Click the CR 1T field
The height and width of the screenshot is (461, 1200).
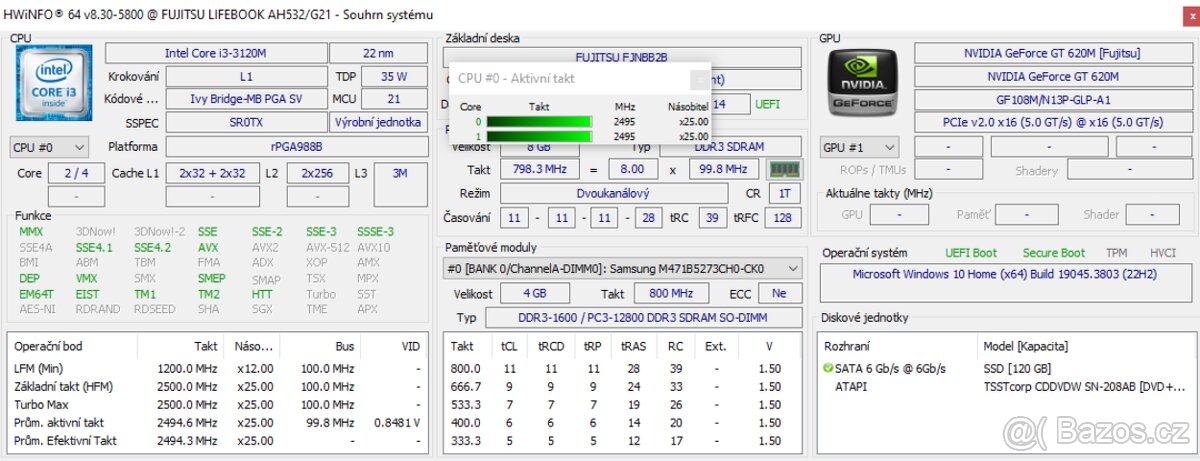point(786,193)
